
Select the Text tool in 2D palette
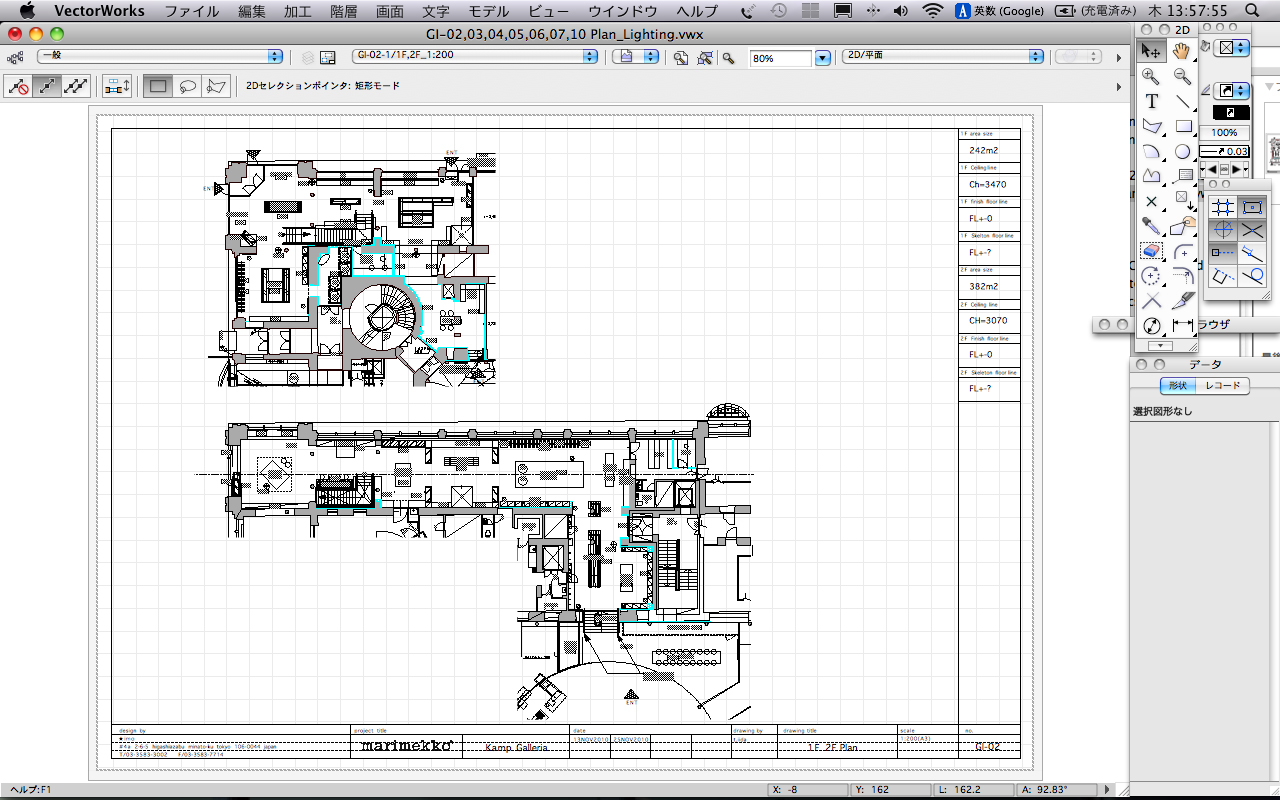click(1152, 101)
